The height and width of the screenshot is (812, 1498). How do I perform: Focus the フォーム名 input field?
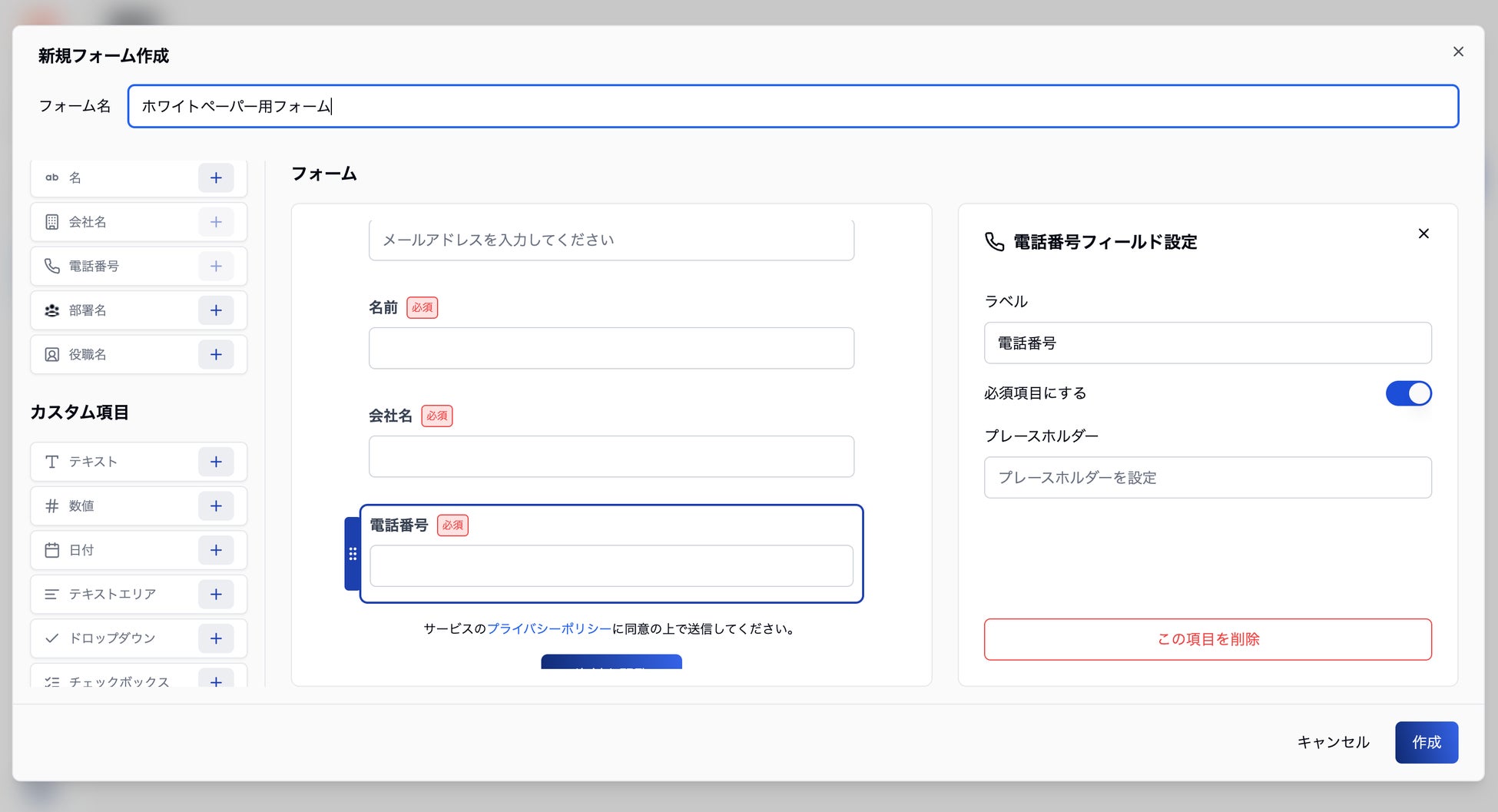[x=792, y=106]
